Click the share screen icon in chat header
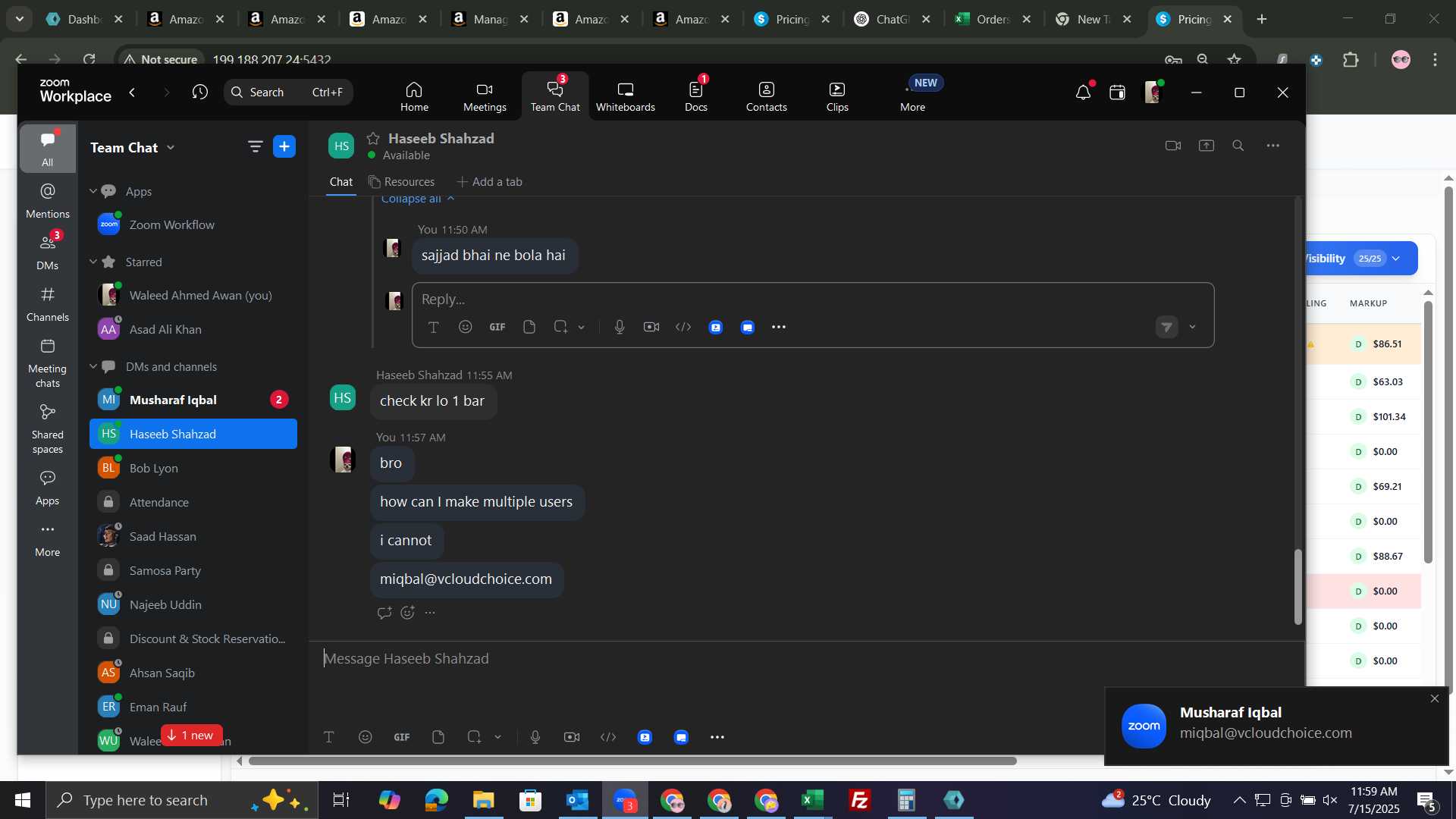This screenshot has width=1456, height=819. click(x=1207, y=146)
